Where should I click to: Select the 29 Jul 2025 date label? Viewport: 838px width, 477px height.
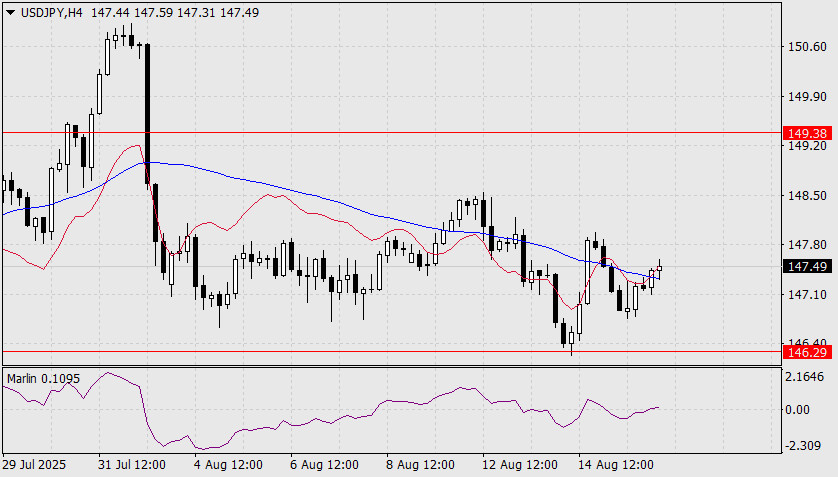(35, 465)
